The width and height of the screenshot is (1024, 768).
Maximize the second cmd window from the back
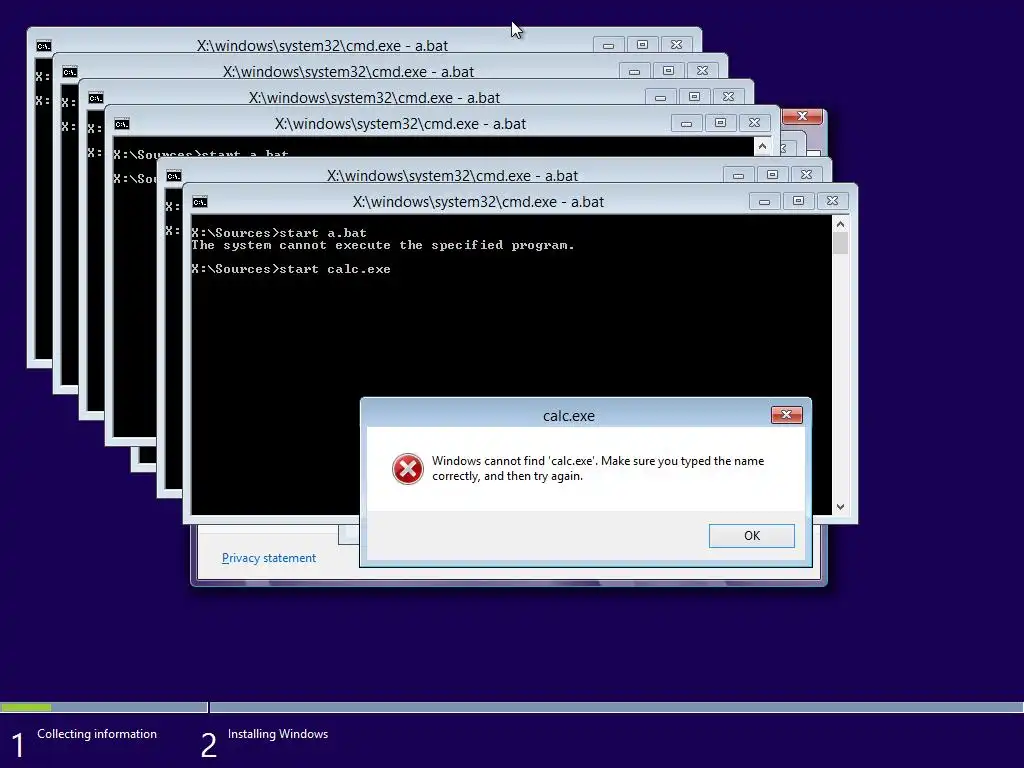point(668,71)
